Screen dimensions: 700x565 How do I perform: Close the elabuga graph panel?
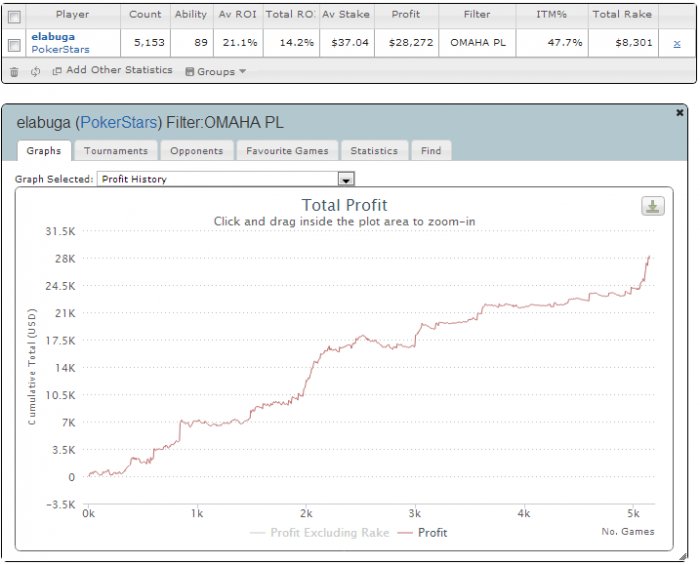point(679,112)
